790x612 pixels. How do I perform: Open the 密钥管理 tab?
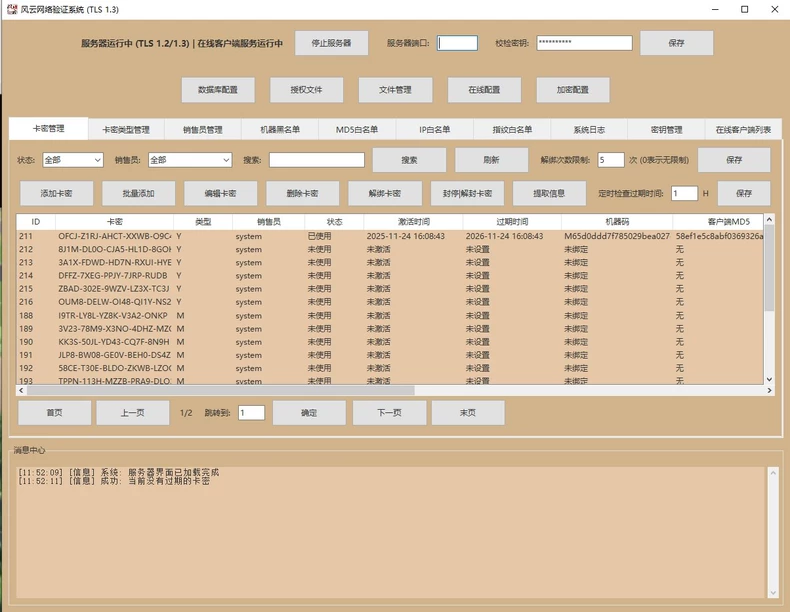(x=666, y=129)
